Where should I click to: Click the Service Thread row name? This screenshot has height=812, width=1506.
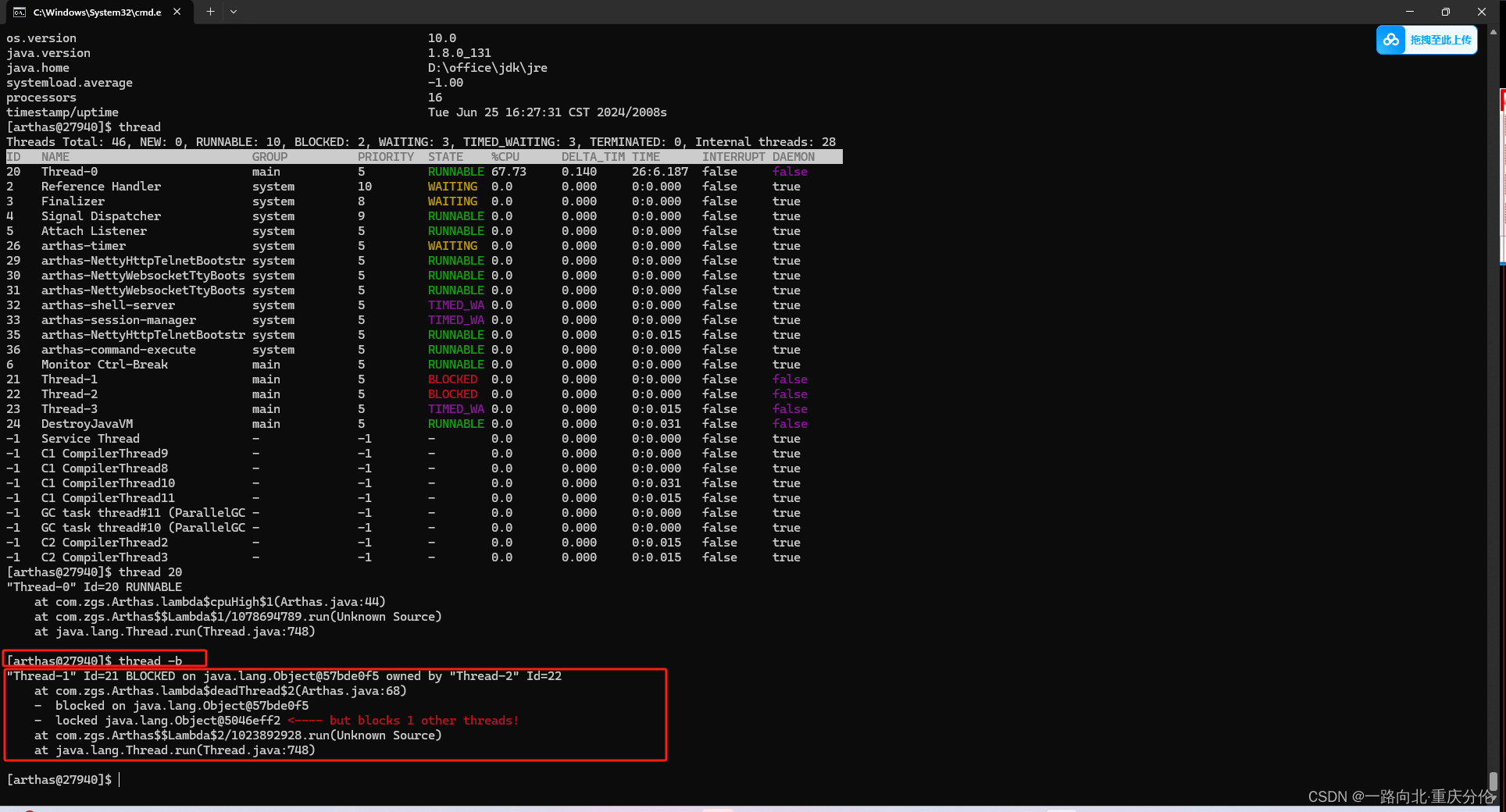pos(91,439)
